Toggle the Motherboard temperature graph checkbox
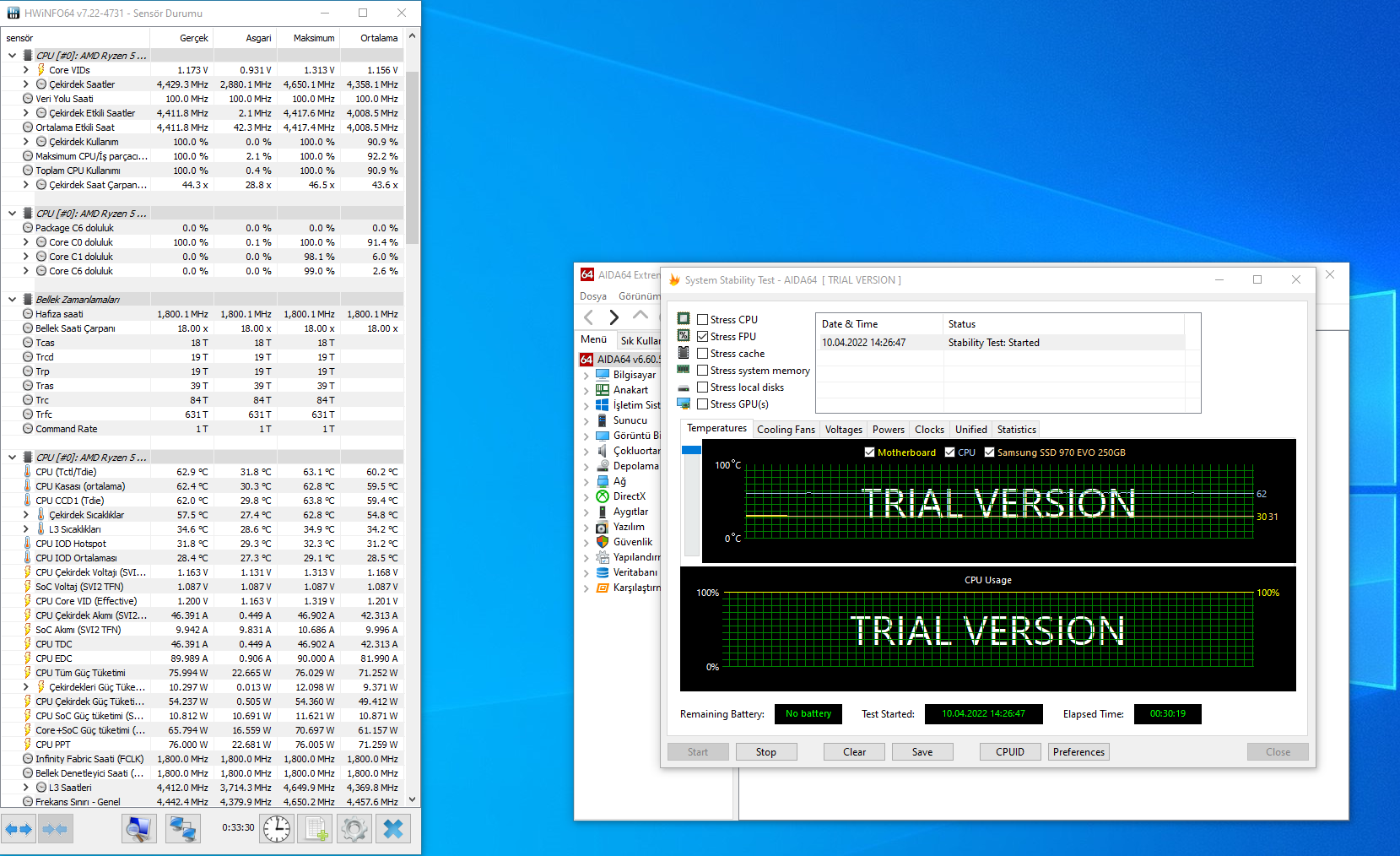Image resolution: width=1400 pixels, height=856 pixels. point(869,452)
